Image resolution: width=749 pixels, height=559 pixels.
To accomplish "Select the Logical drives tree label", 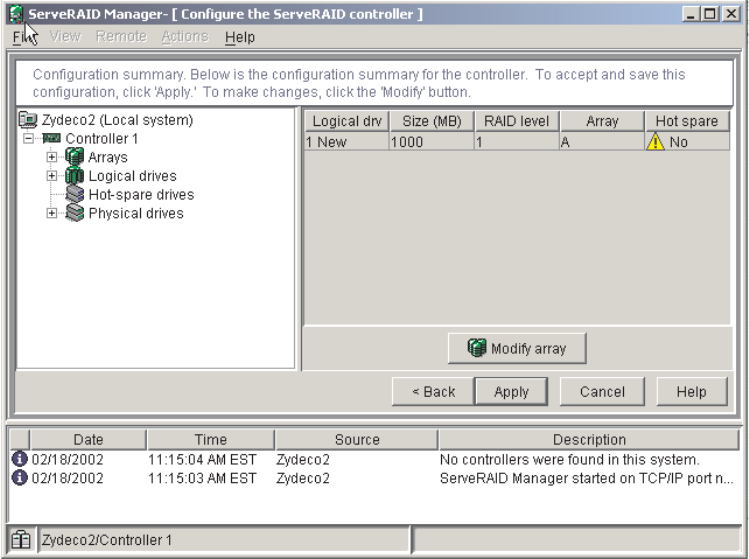I will pos(133,176).
